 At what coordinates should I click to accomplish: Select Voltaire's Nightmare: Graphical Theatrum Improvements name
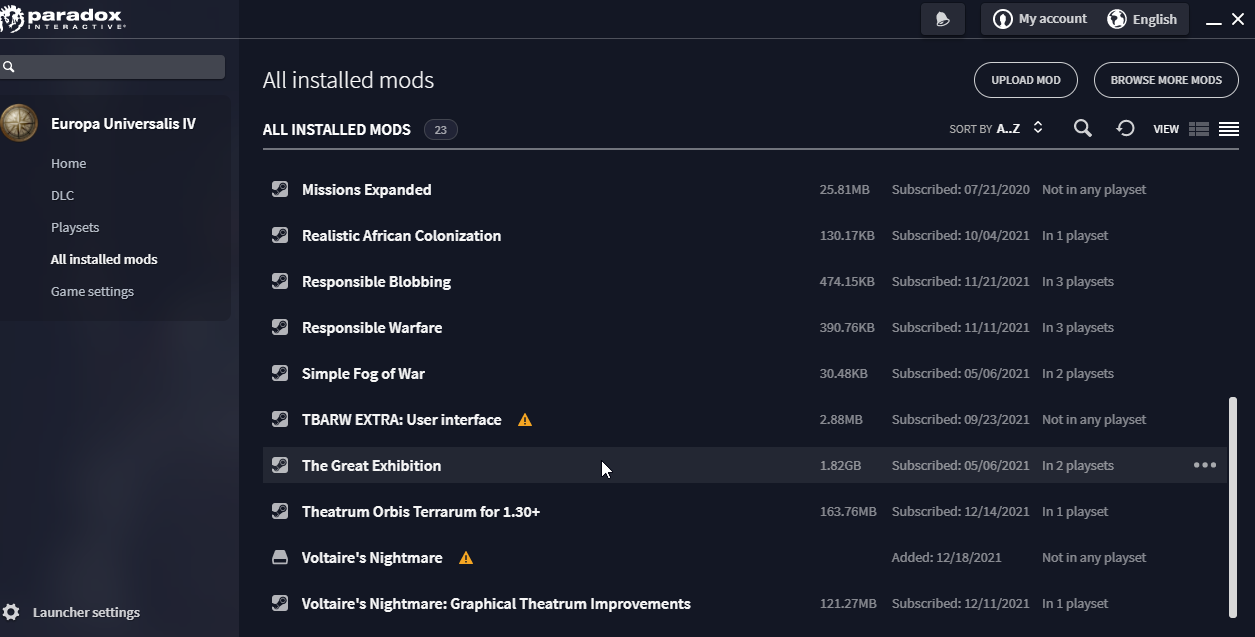[x=496, y=603]
